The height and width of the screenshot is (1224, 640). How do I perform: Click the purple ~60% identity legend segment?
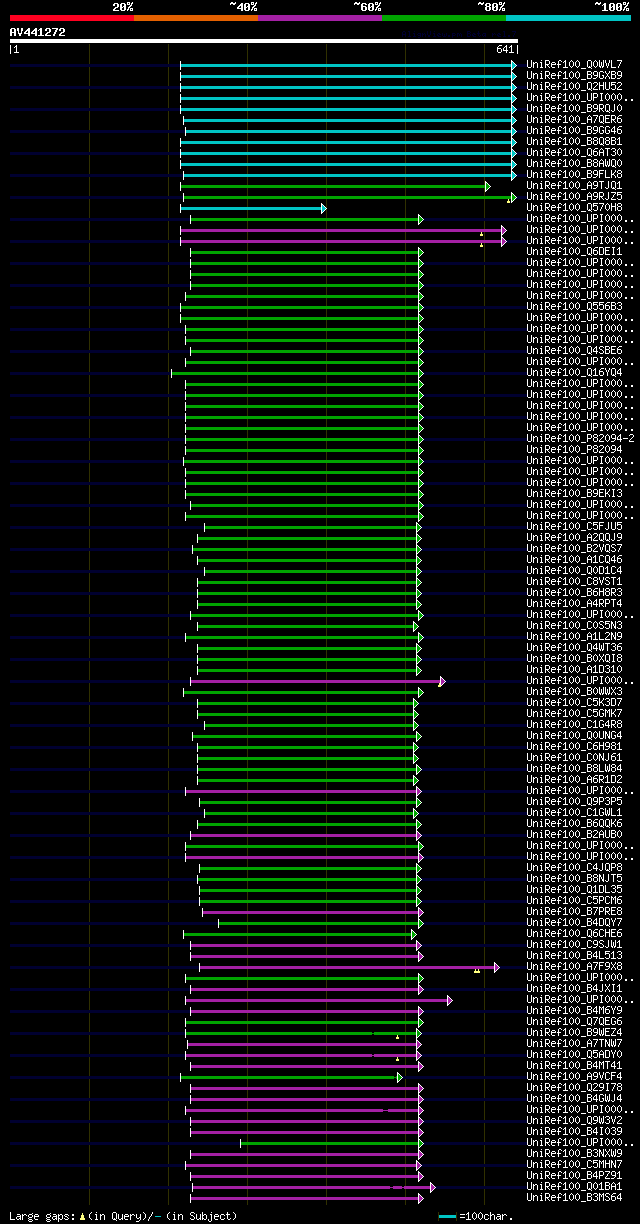(319, 18)
